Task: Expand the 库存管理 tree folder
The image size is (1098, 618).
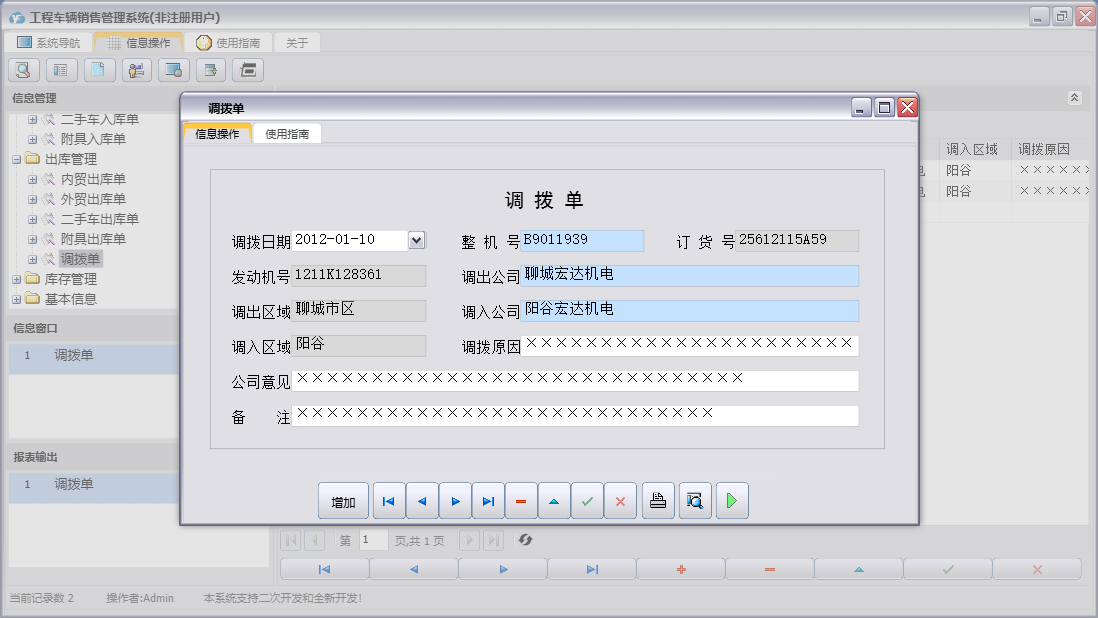Action: click(16, 279)
